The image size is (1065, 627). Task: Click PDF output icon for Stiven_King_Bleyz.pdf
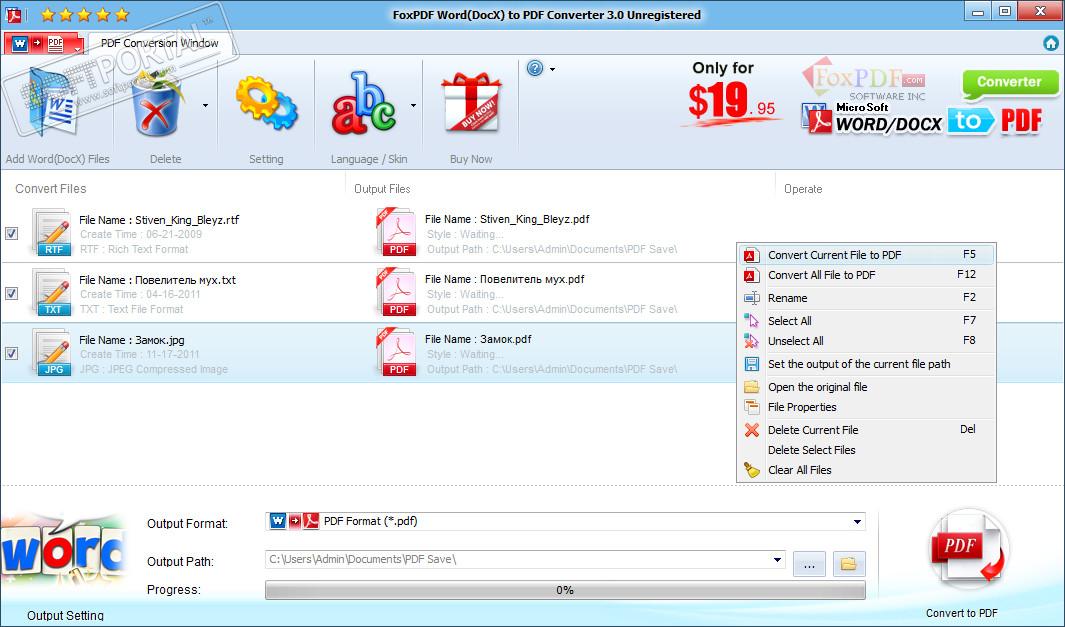397,232
